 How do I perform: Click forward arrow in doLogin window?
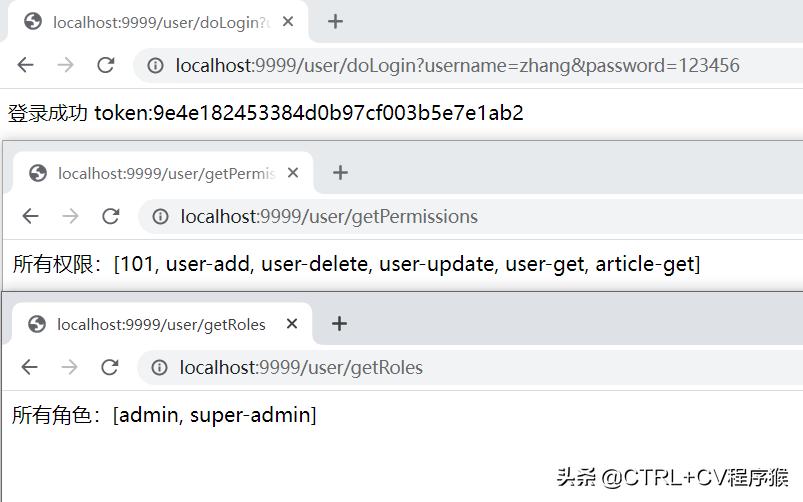[65, 65]
